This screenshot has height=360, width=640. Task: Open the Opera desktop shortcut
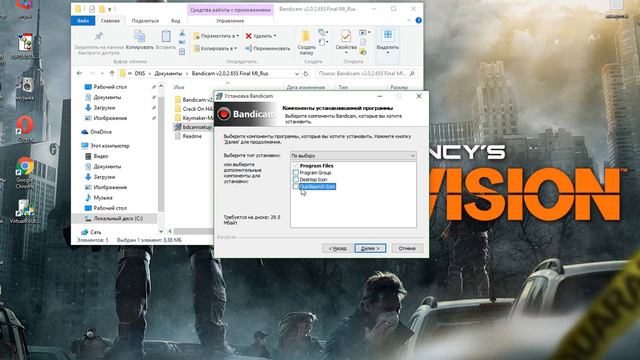[x=24, y=129]
